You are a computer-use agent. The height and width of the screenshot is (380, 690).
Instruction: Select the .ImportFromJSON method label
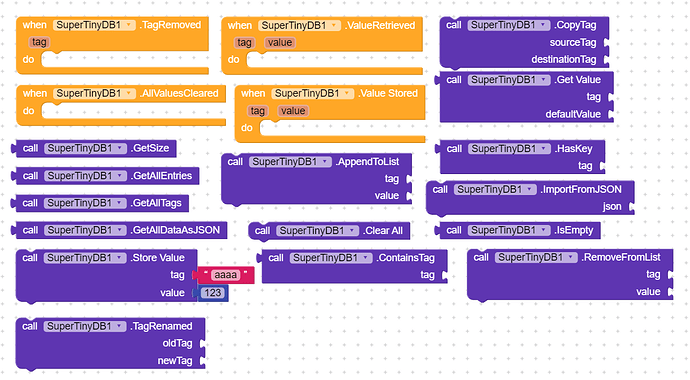[581, 190]
